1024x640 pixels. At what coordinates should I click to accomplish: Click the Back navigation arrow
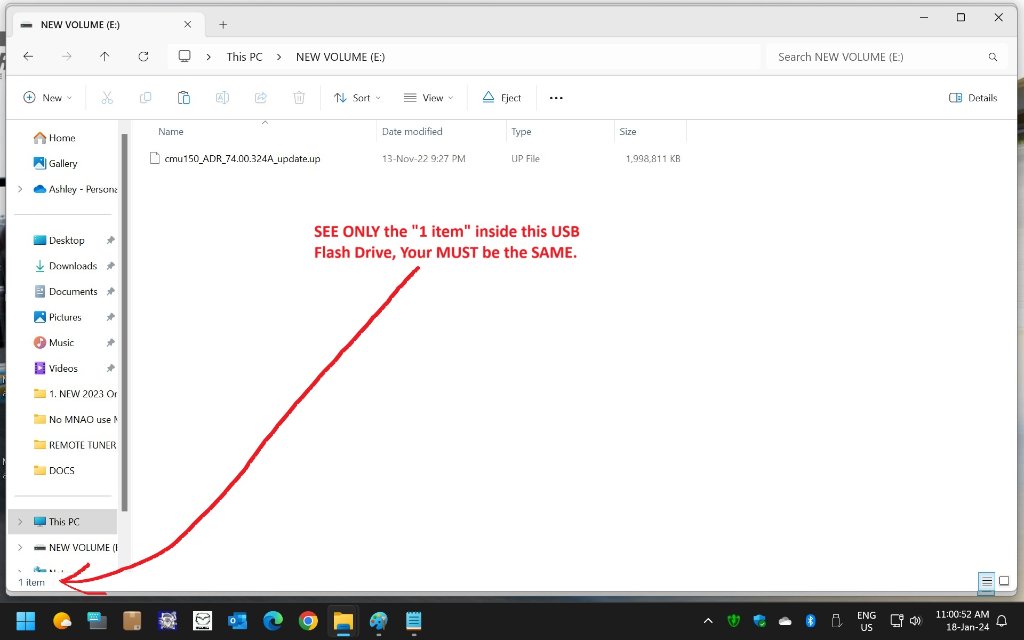pos(28,57)
